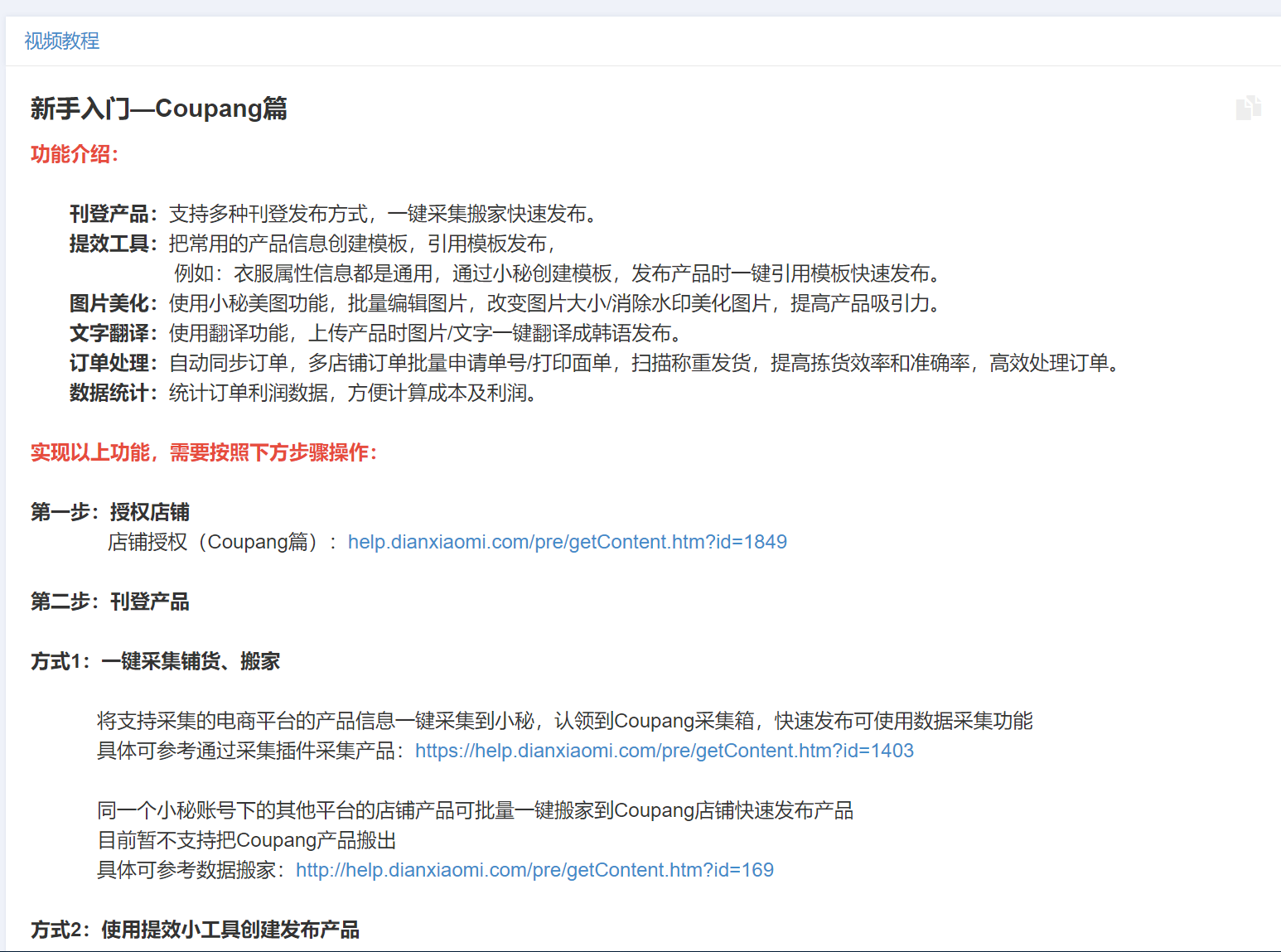Click the 刊登产品 feature label
This screenshot has height=952, width=1281.
click(x=114, y=214)
